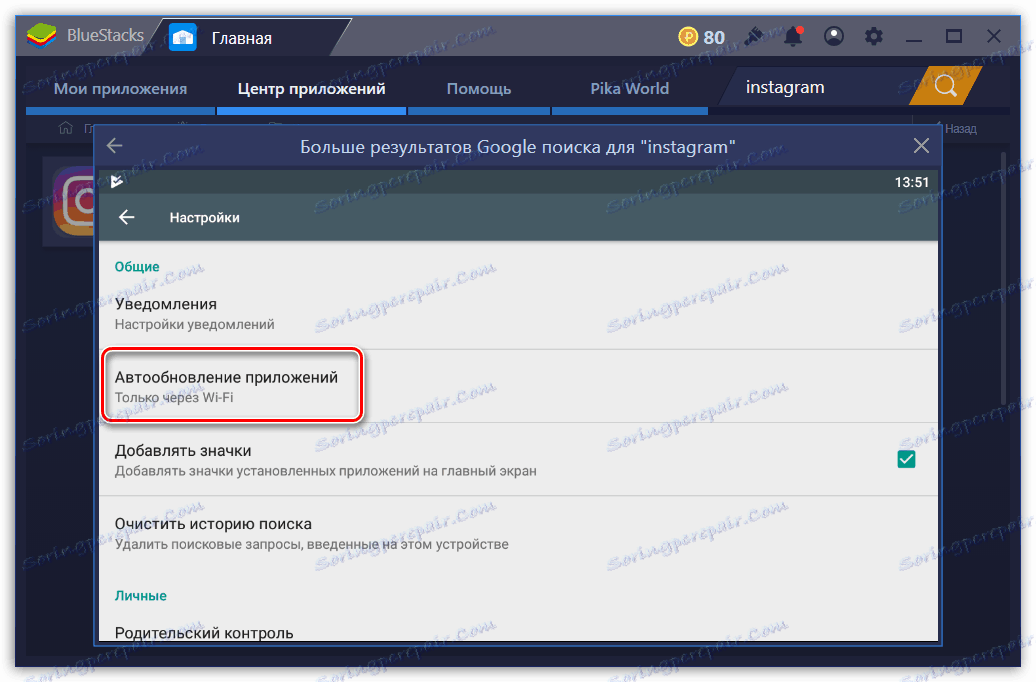
Task: Click the Play Store icon in status bar
Action: [x=117, y=182]
